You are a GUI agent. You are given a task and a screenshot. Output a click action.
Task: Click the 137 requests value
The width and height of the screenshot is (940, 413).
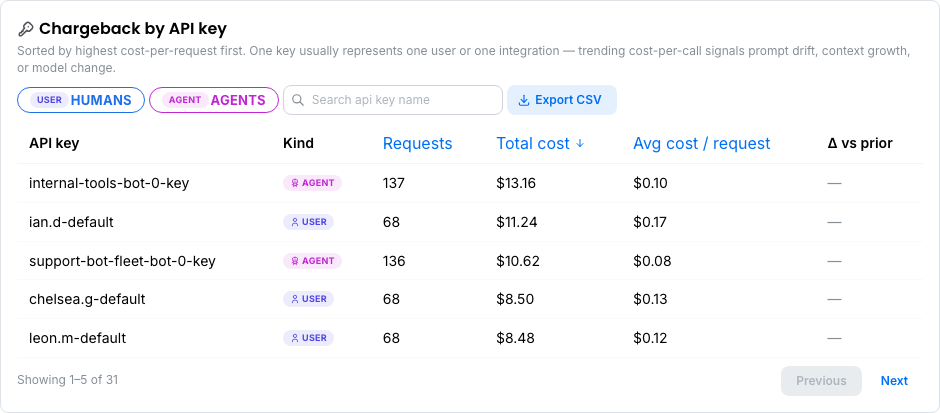(x=394, y=183)
